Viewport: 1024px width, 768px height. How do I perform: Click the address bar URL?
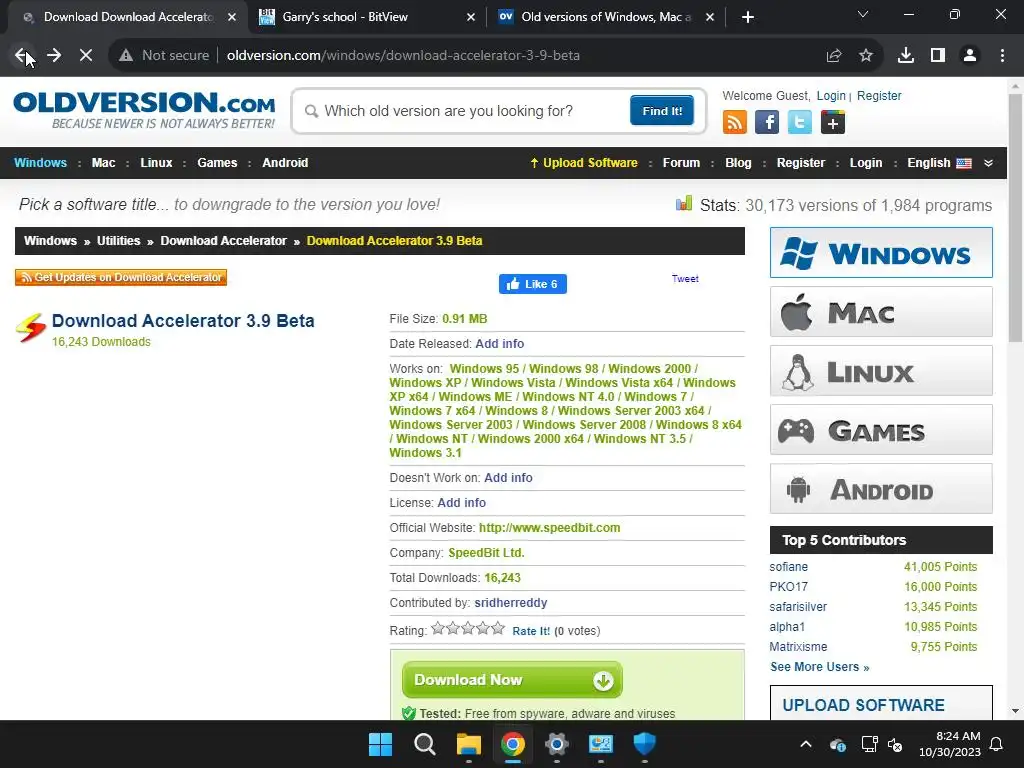pos(403,56)
